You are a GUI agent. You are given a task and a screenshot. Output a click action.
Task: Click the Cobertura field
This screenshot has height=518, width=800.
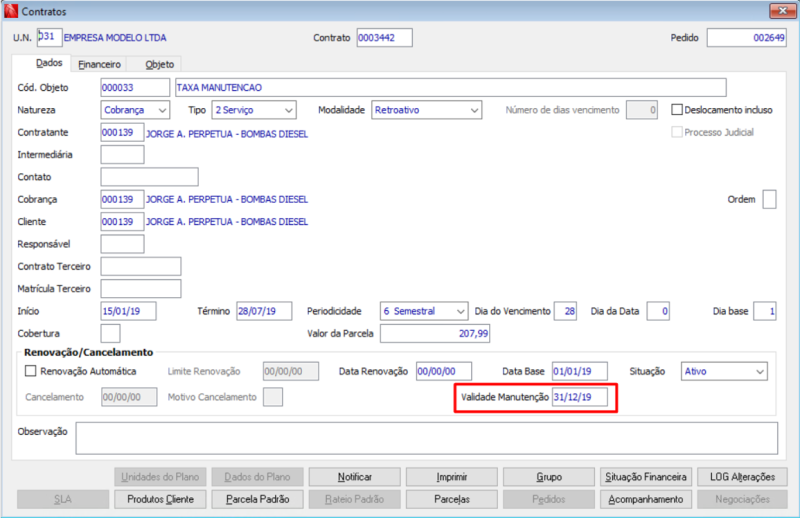pyautogui.click(x=111, y=333)
